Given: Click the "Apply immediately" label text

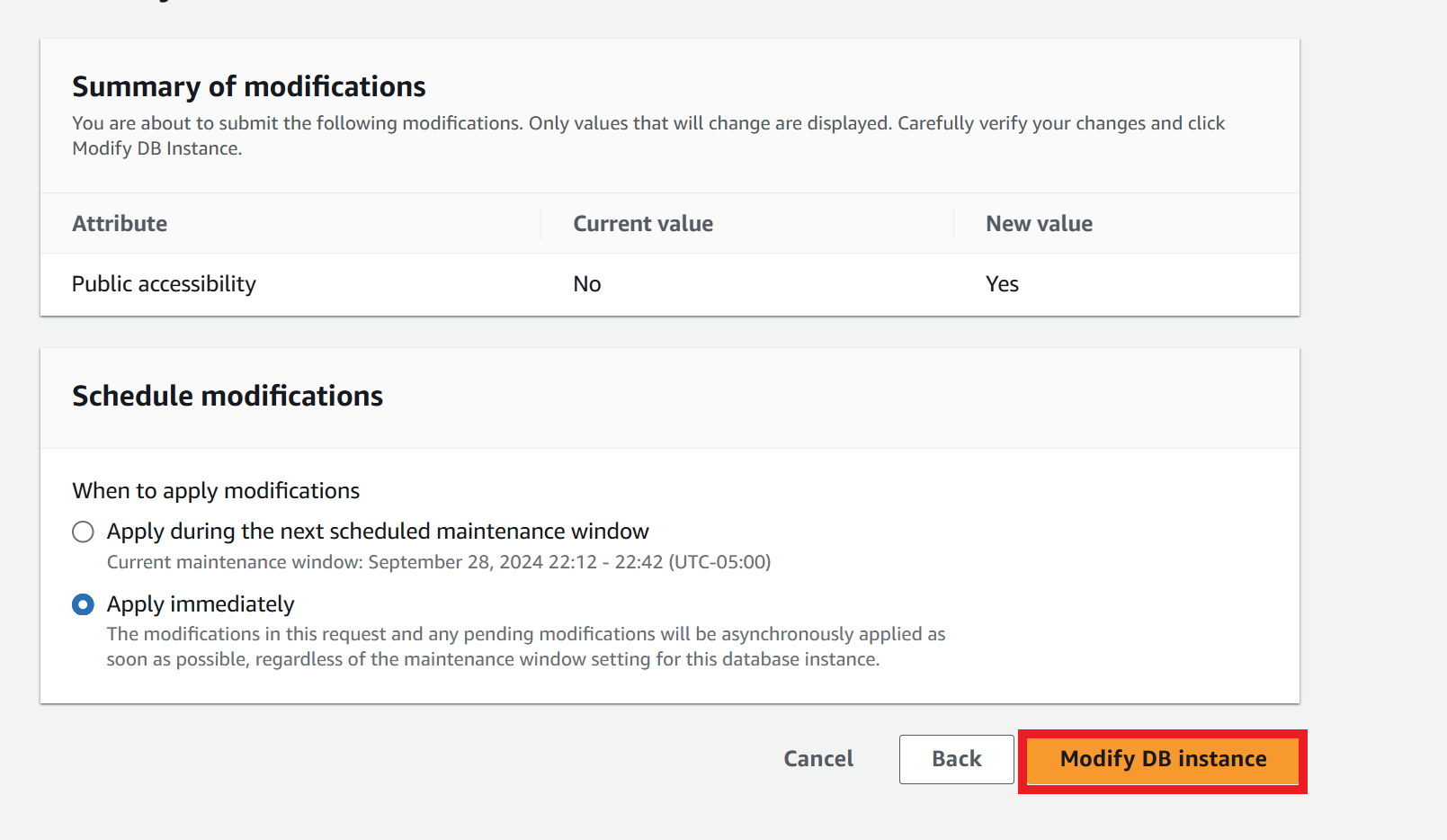Looking at the screenshot, I should click(201, 604).
